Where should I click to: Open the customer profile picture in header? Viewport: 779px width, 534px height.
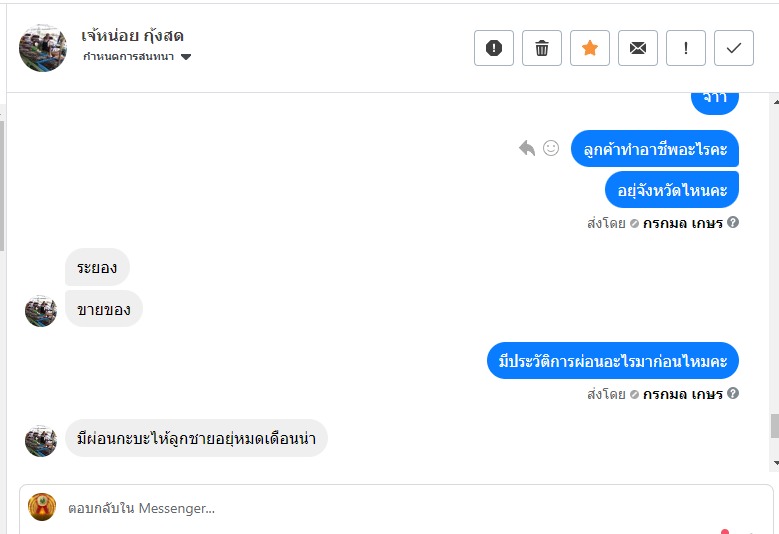click(x=43, y=48)
